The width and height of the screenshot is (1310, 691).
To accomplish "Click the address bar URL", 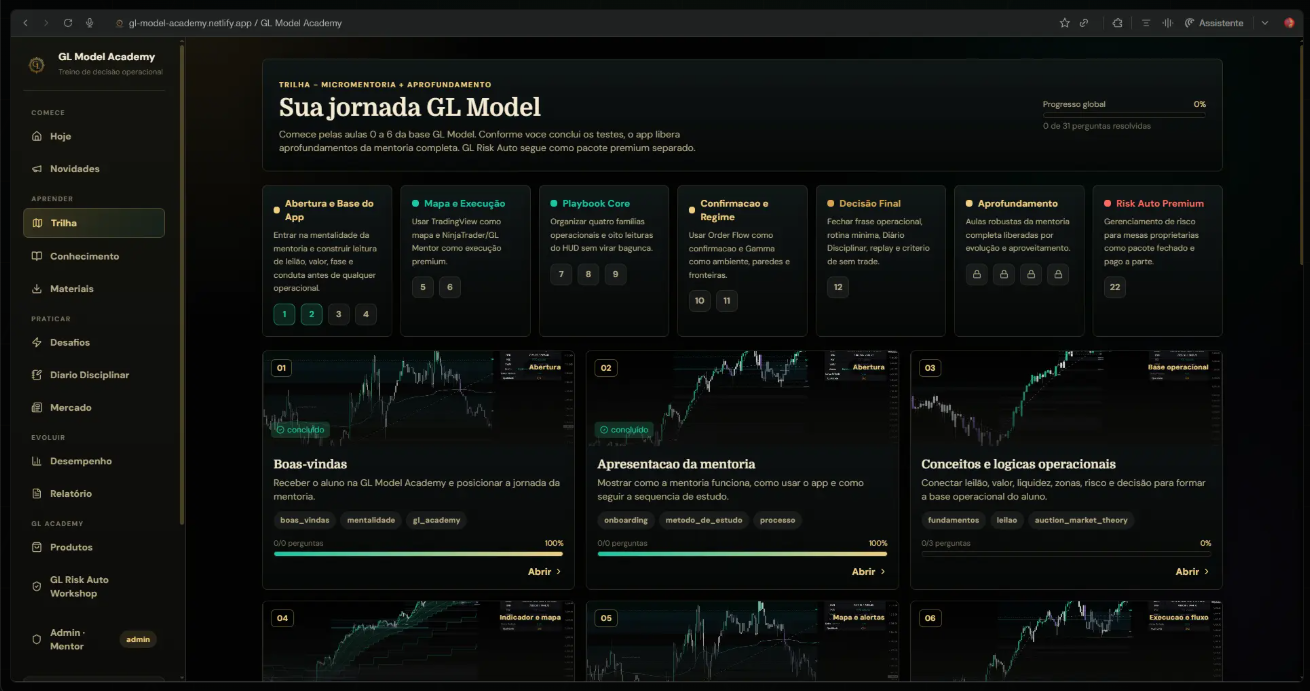I will coord(235,22).
